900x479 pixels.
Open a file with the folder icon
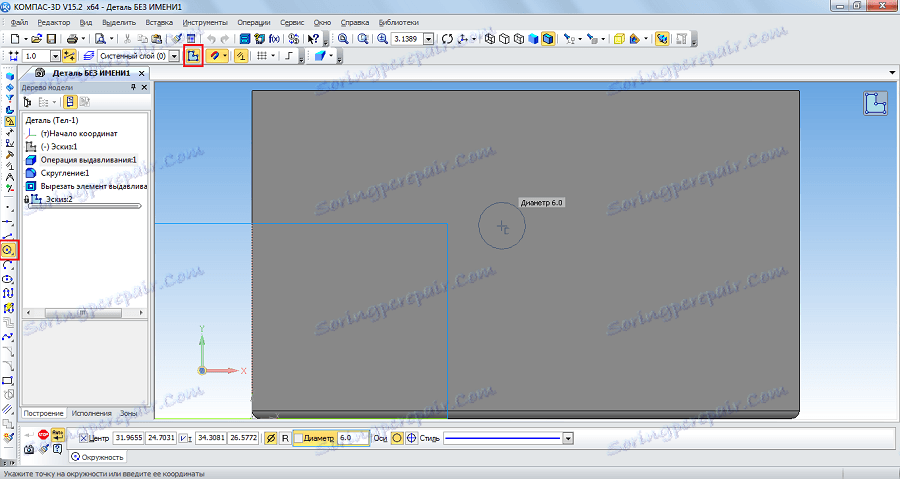[x=36, y=38]
